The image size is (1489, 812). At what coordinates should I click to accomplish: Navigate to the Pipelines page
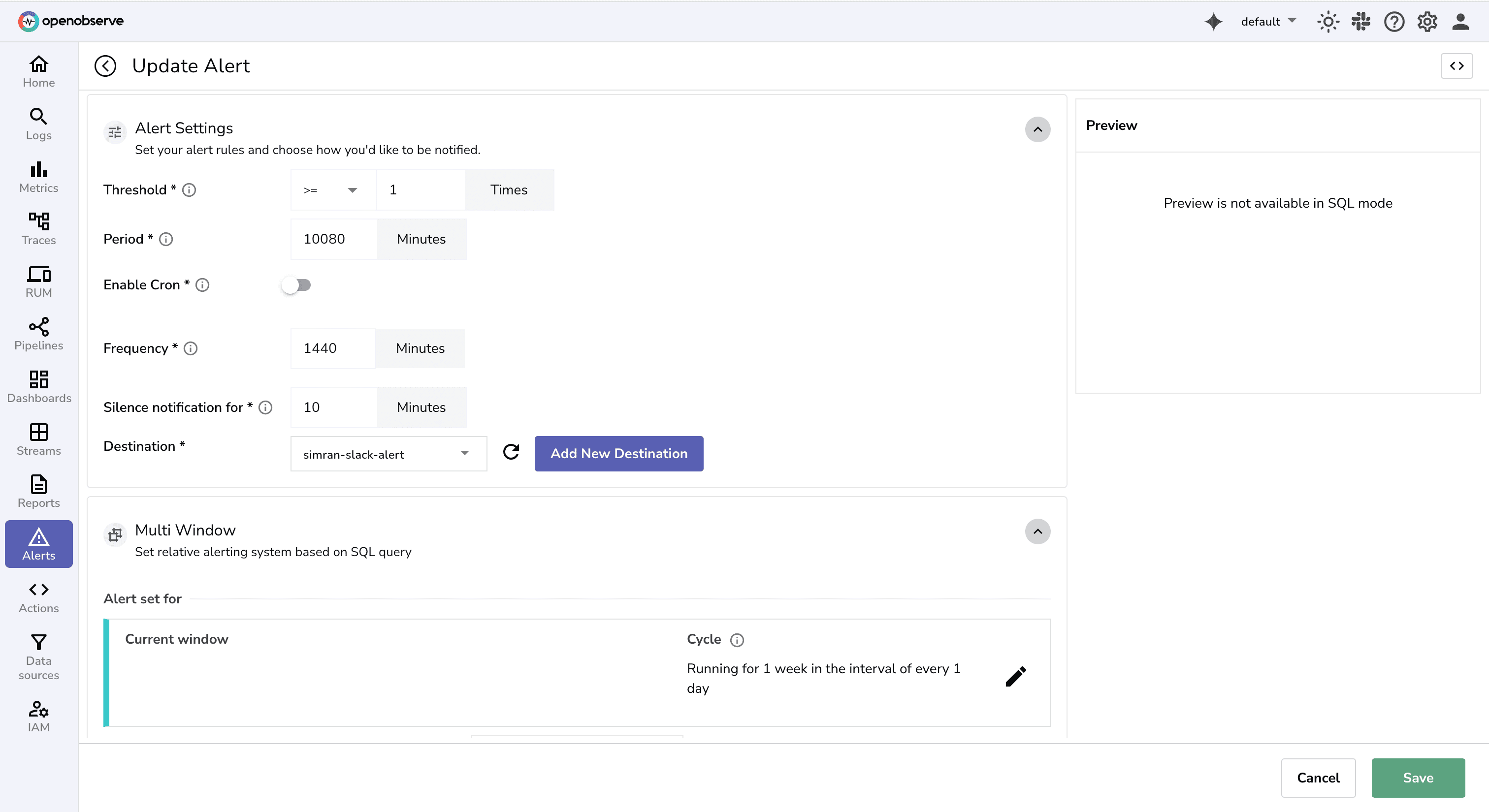pos(38,334)
